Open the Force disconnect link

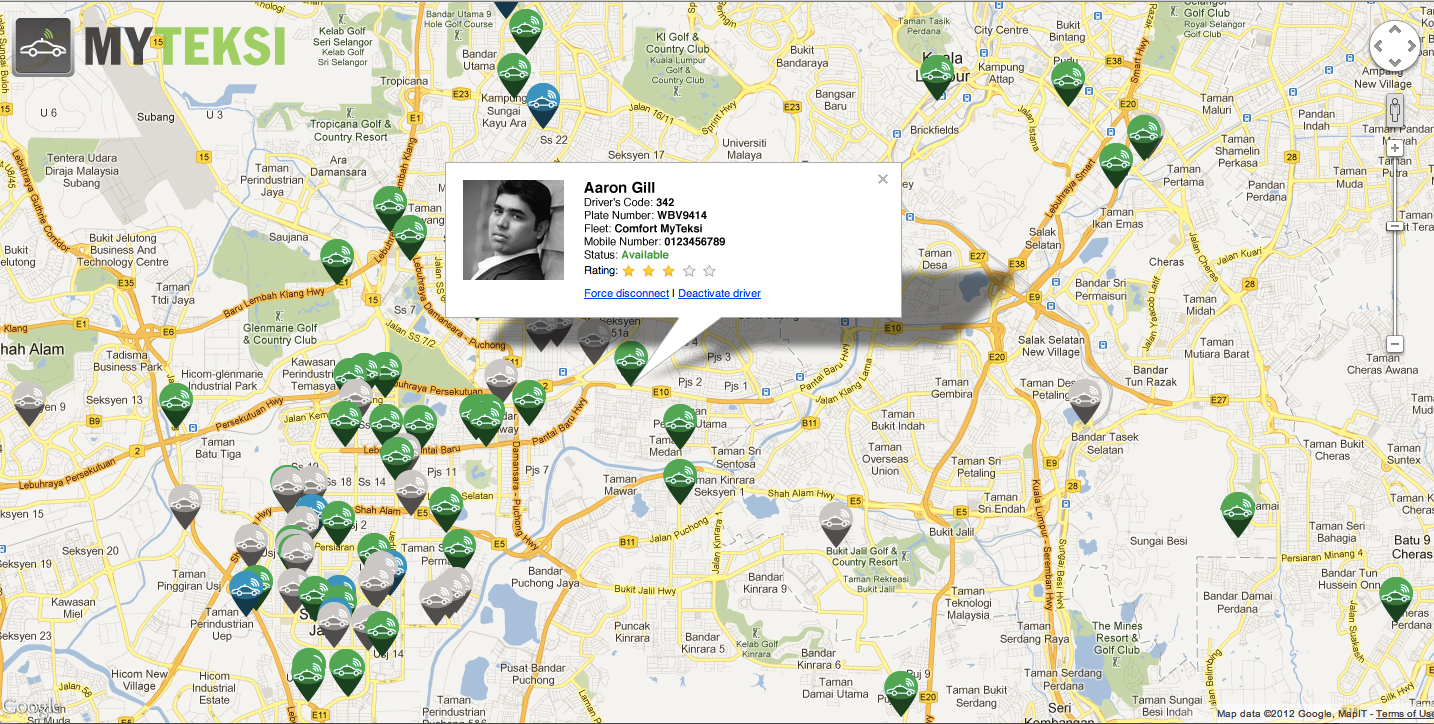pyautogui.click(x=627, y=293)
